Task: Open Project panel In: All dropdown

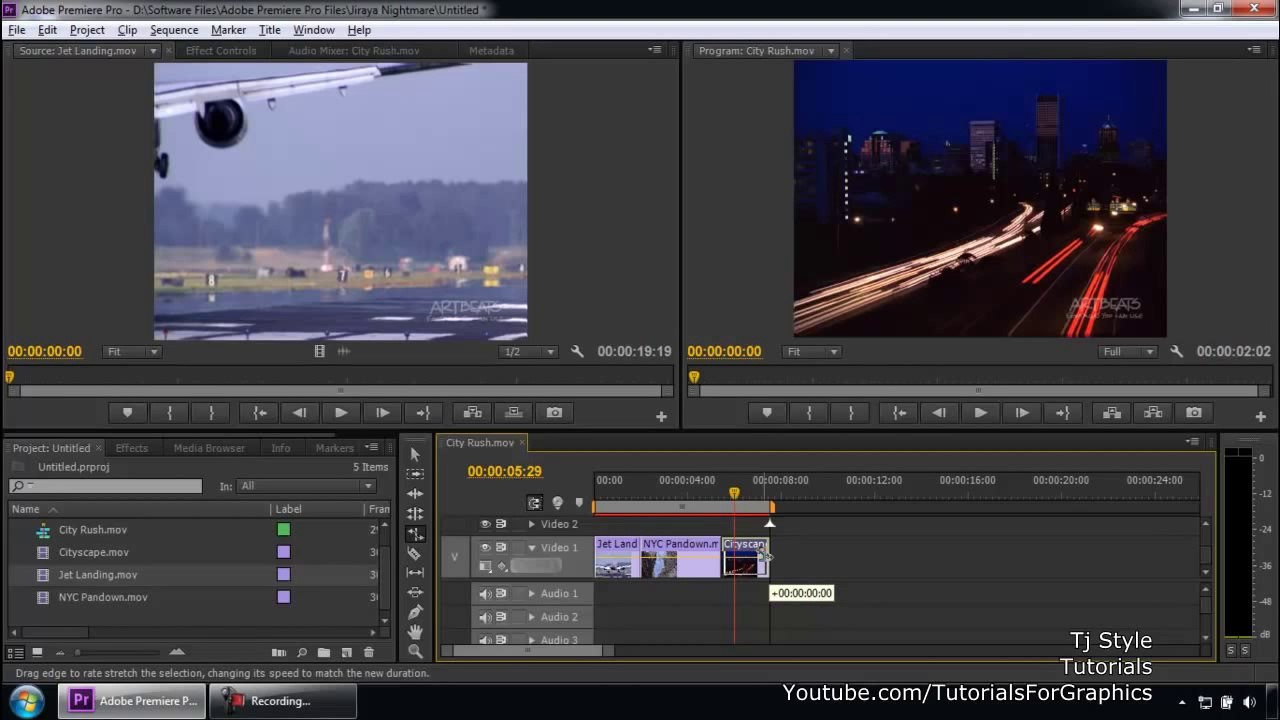Action: pyautogui.click(x=307, y=486)
